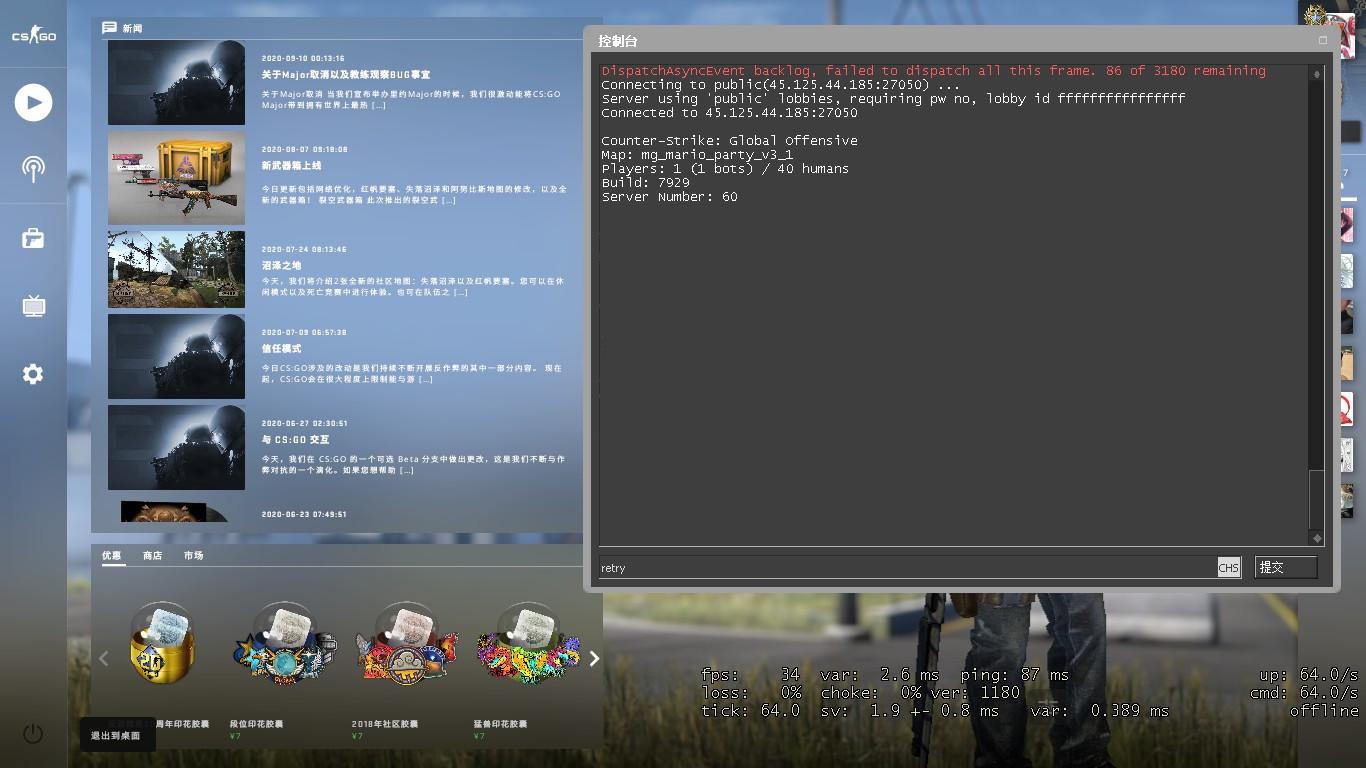Click the 退出到桌面 tooltip label

[x=118, y=735]
